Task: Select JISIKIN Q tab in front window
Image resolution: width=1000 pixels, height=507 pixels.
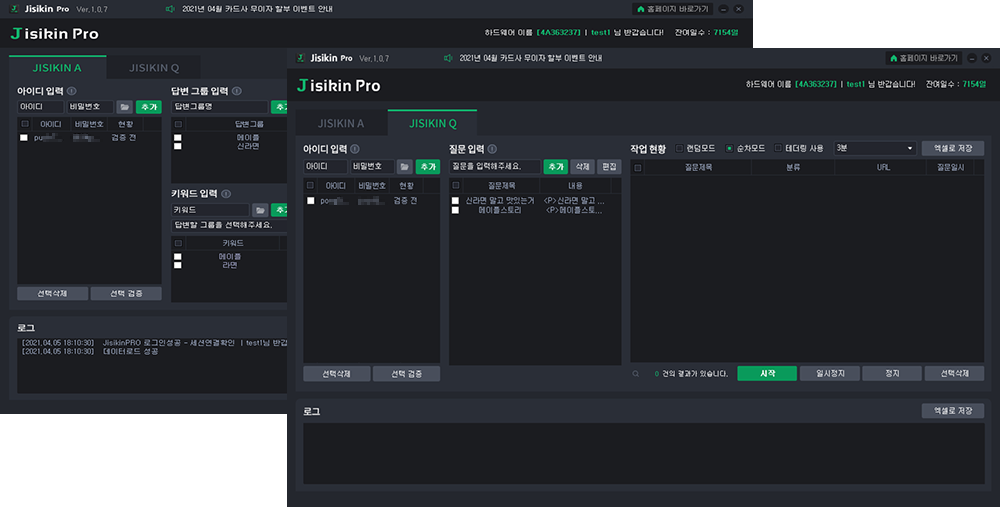Action: click(x=432, y=123)
